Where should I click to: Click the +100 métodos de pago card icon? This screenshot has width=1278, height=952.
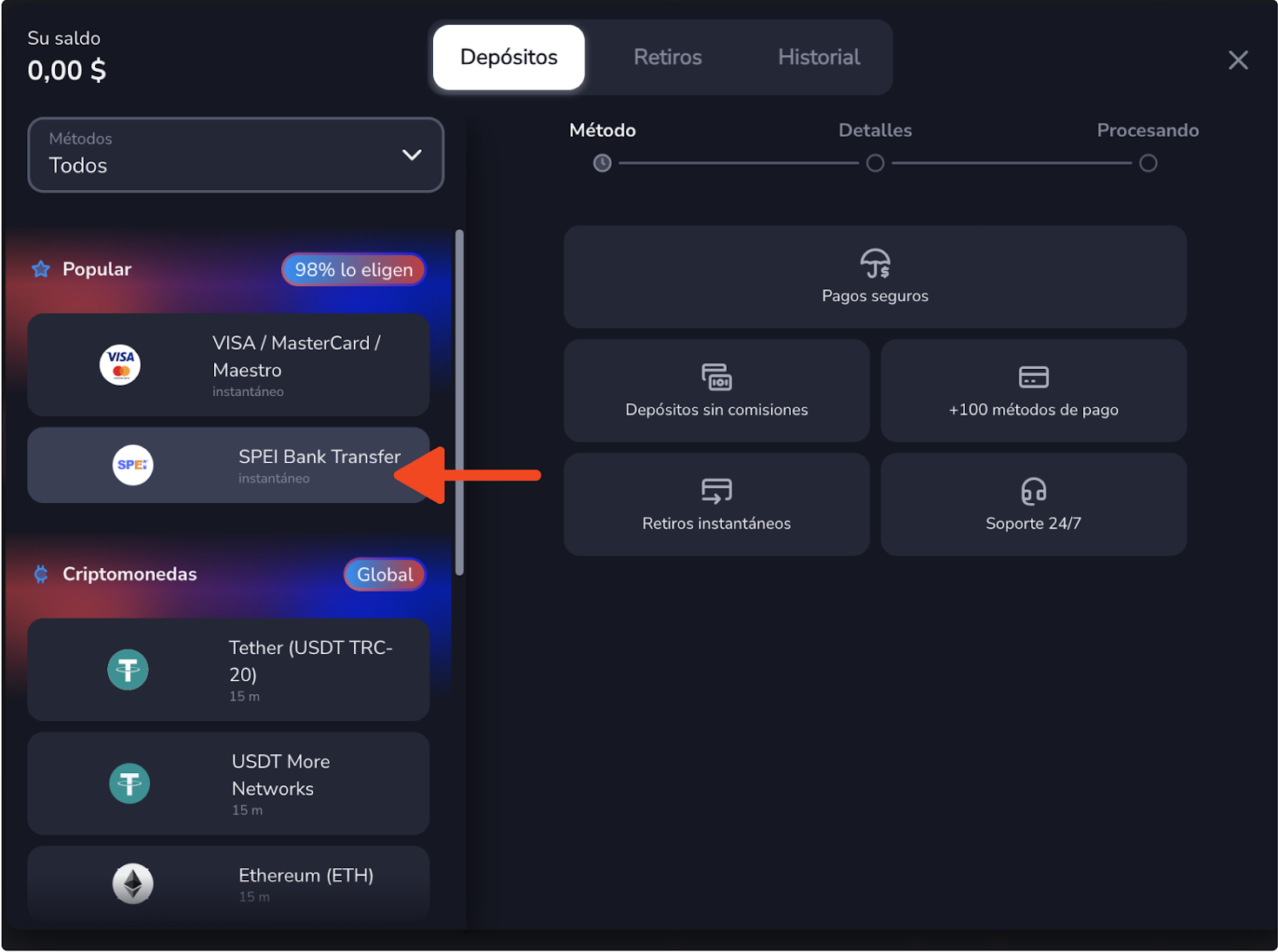point(1033,376)
